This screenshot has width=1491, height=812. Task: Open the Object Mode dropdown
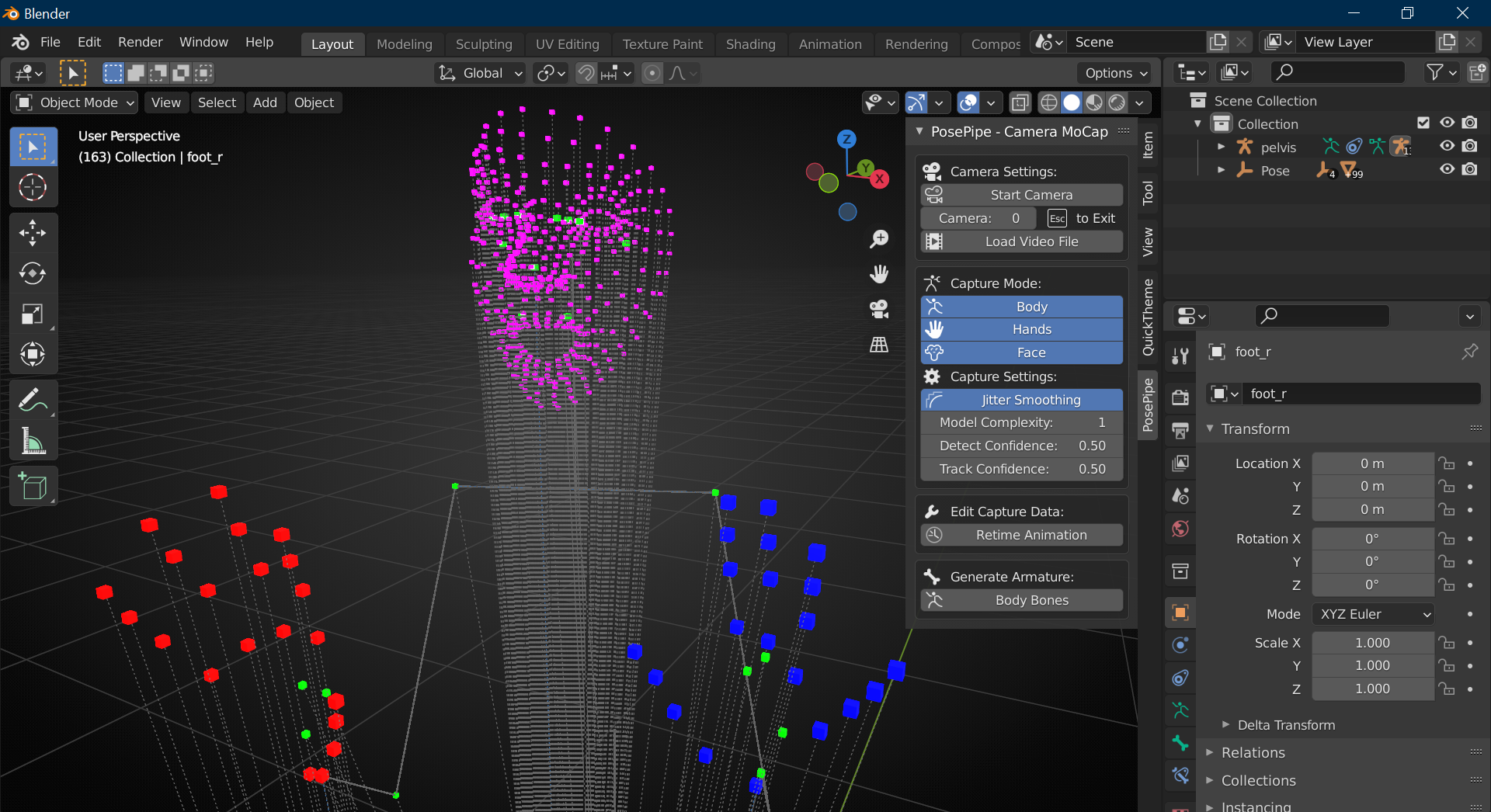[75, 102]
